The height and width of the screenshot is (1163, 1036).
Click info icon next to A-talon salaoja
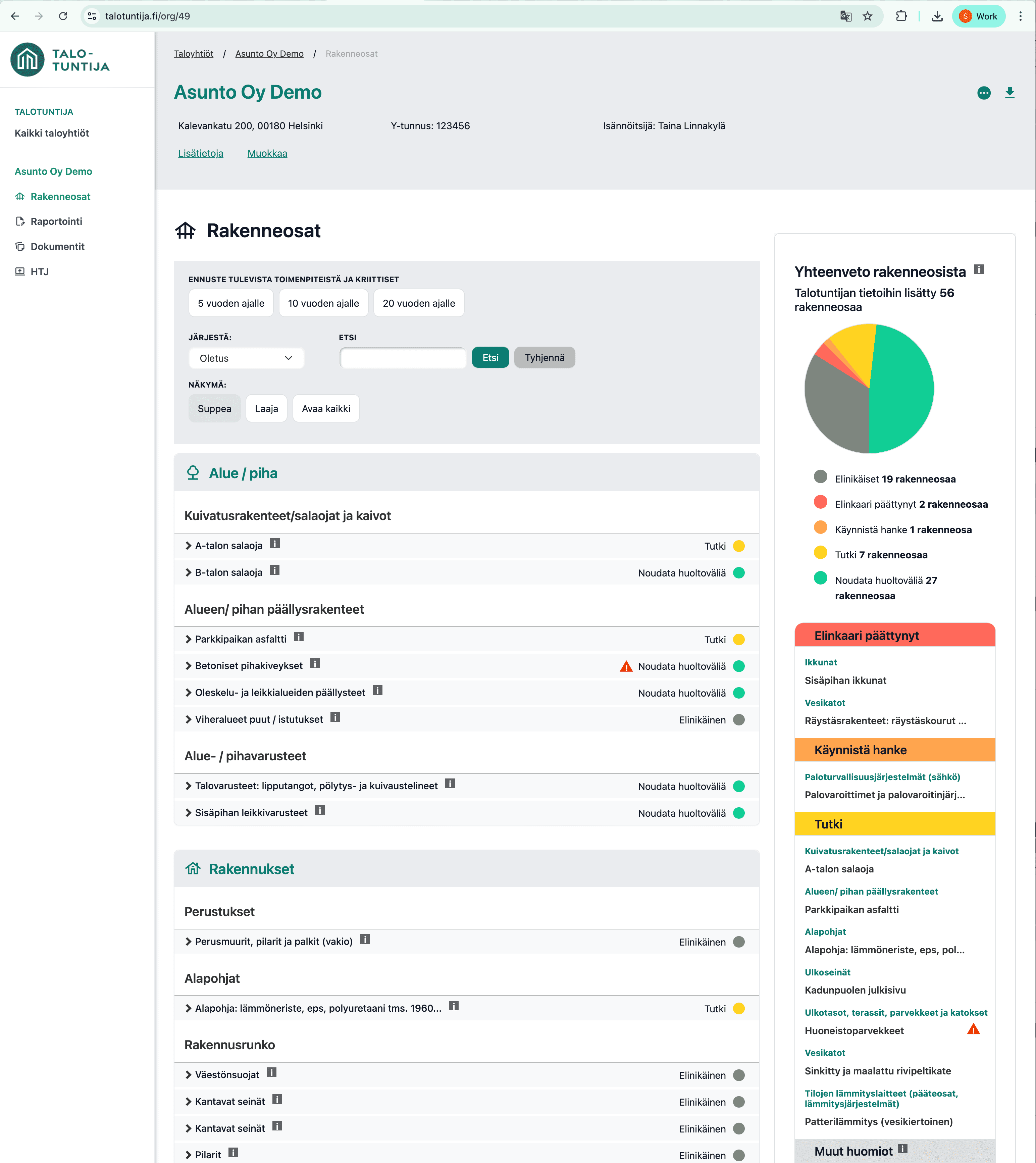(x=275, y=543)
